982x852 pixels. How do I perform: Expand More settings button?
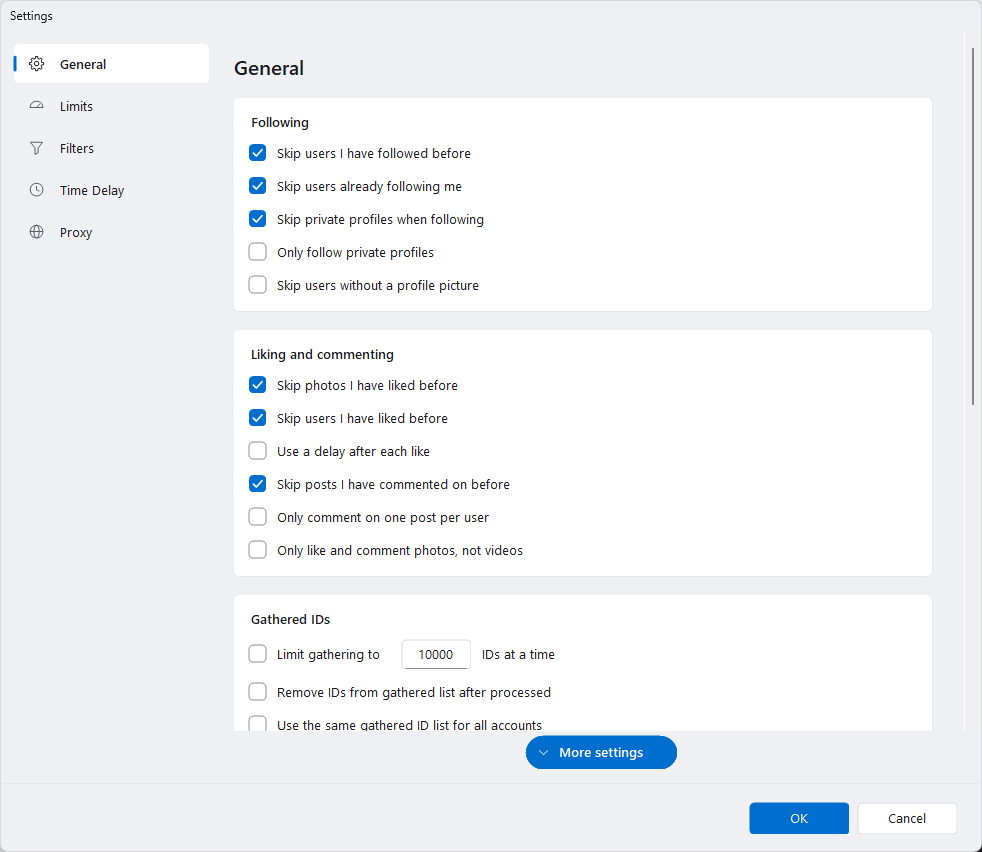click(x=601, y=752)
